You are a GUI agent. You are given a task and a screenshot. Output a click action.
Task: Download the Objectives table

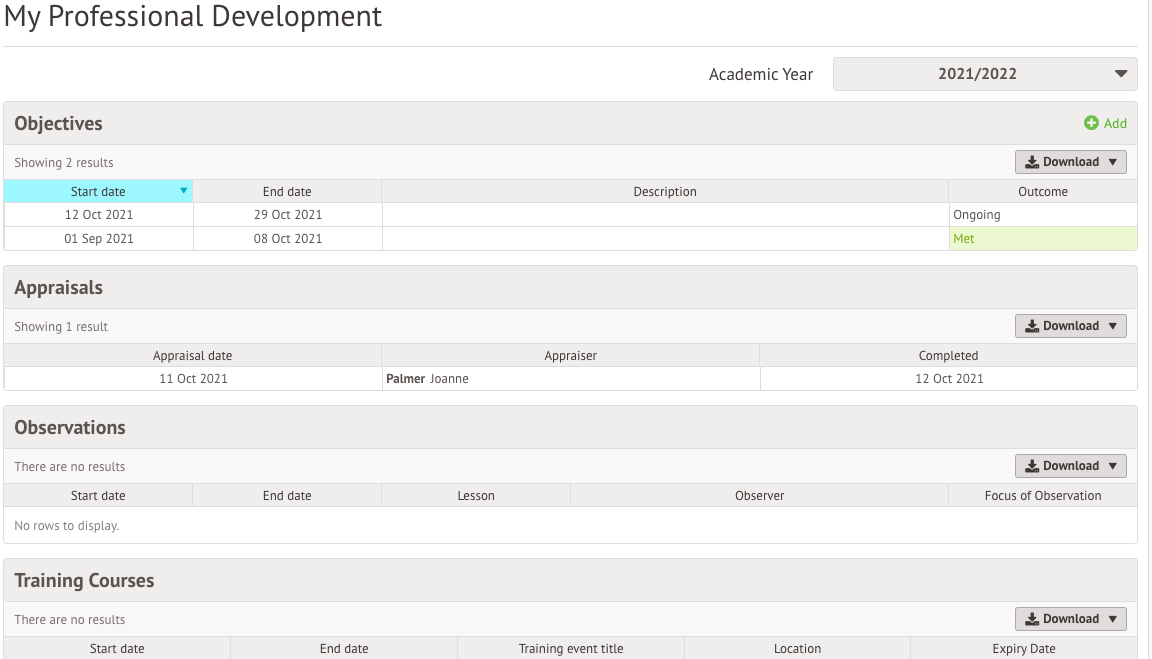coord(1070,162)
